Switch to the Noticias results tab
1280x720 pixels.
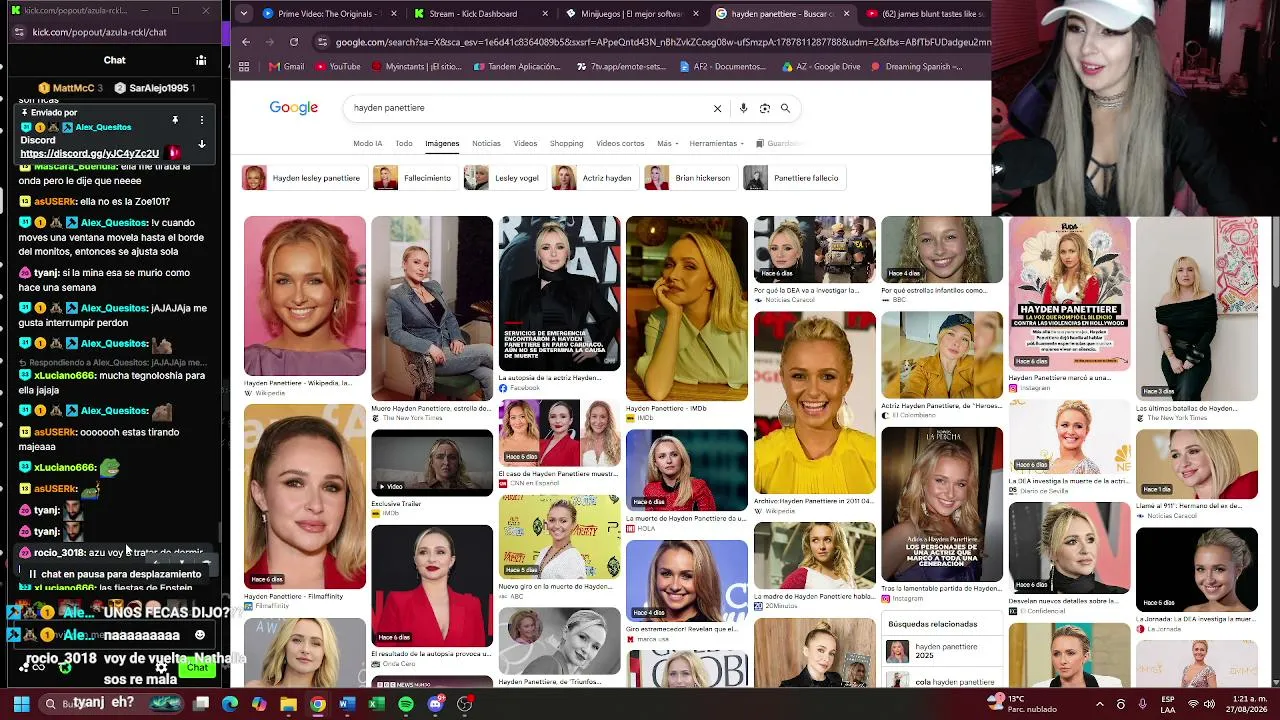(486, 144)
